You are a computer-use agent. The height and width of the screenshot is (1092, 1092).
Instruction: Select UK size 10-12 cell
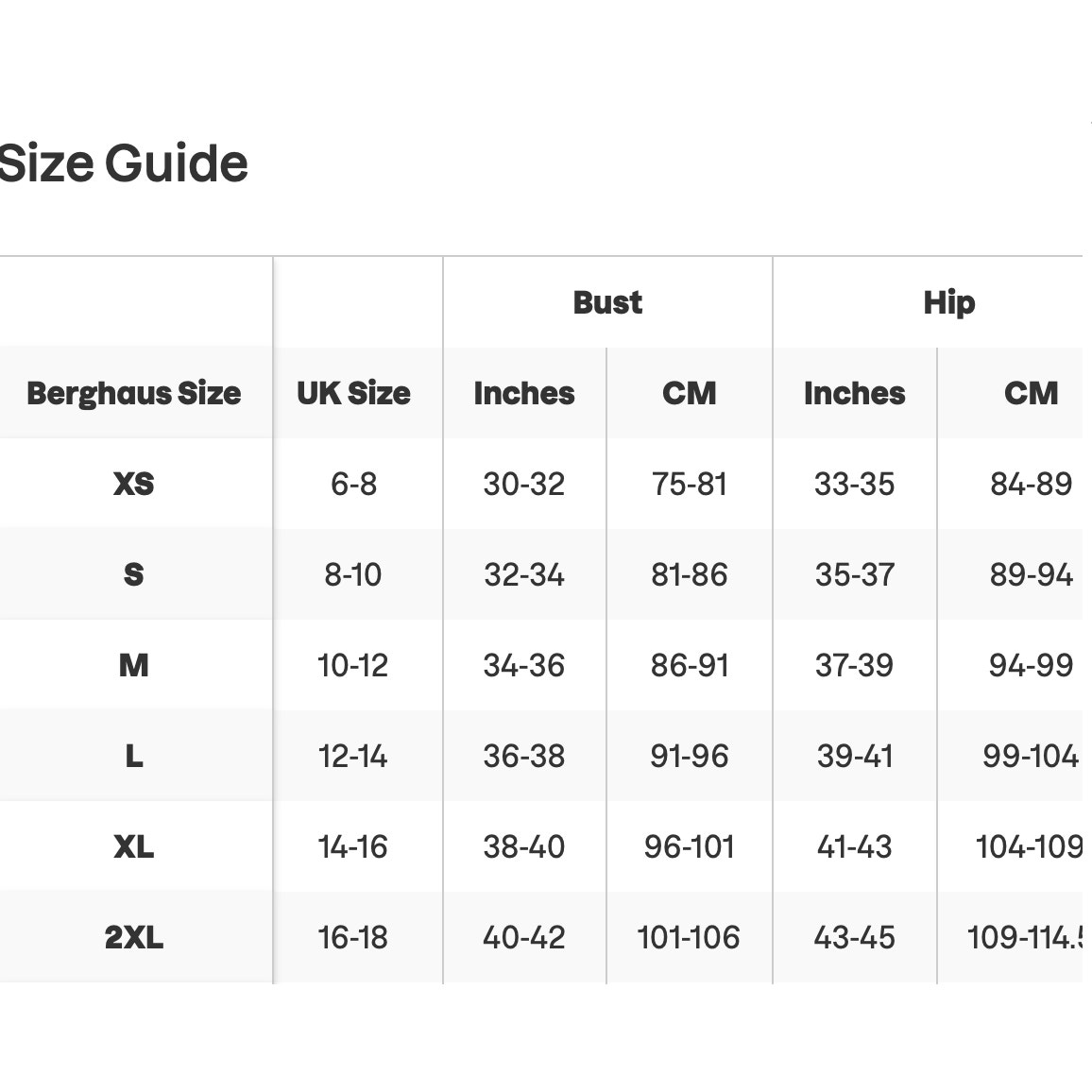(x=353, y=665)
